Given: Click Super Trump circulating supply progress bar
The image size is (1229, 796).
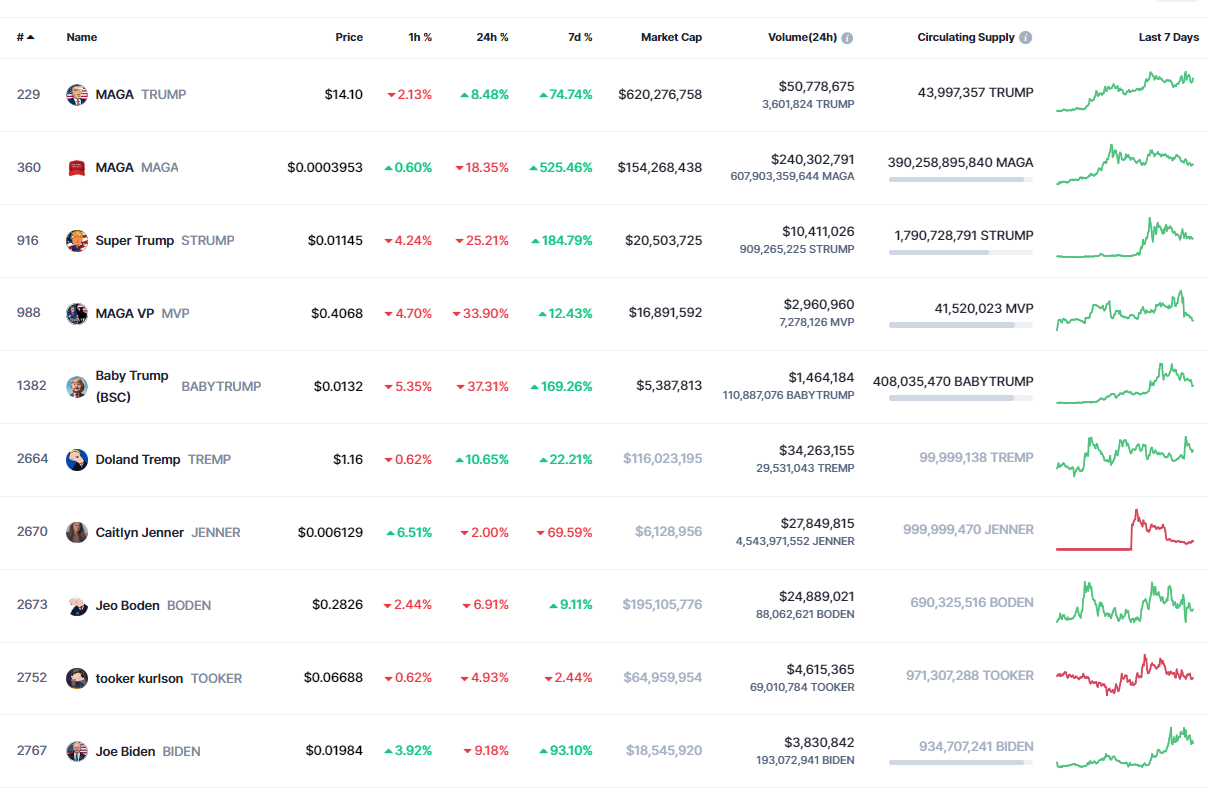Looking at the screenshot, I should (x=961, y=252).
